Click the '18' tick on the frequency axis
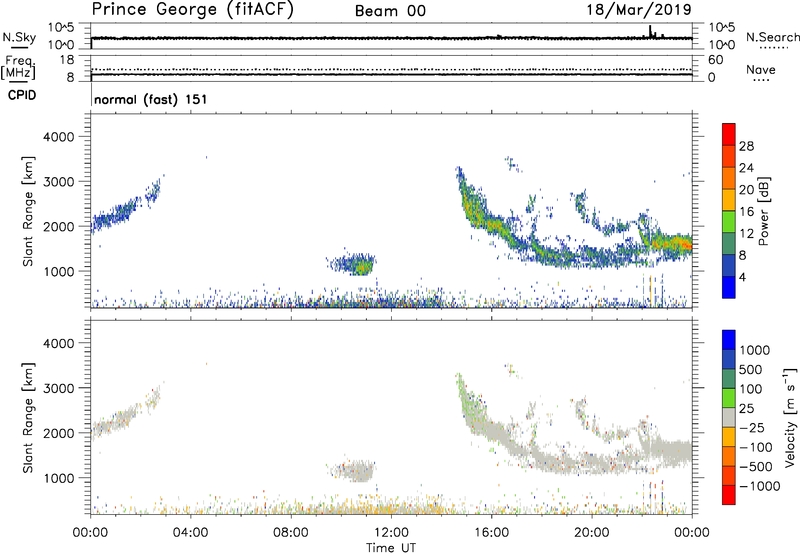This screenshot has width=800, height=554. [67, 60]
